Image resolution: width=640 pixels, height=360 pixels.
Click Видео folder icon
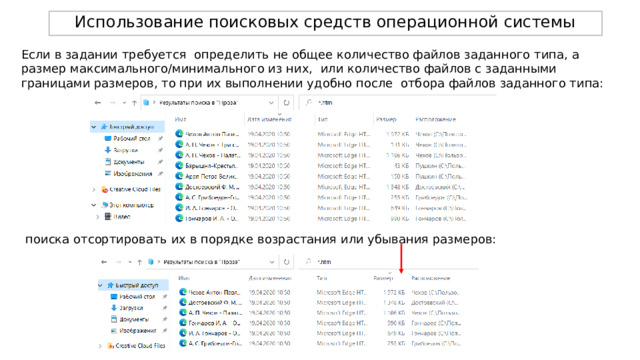tap(108, 216)
